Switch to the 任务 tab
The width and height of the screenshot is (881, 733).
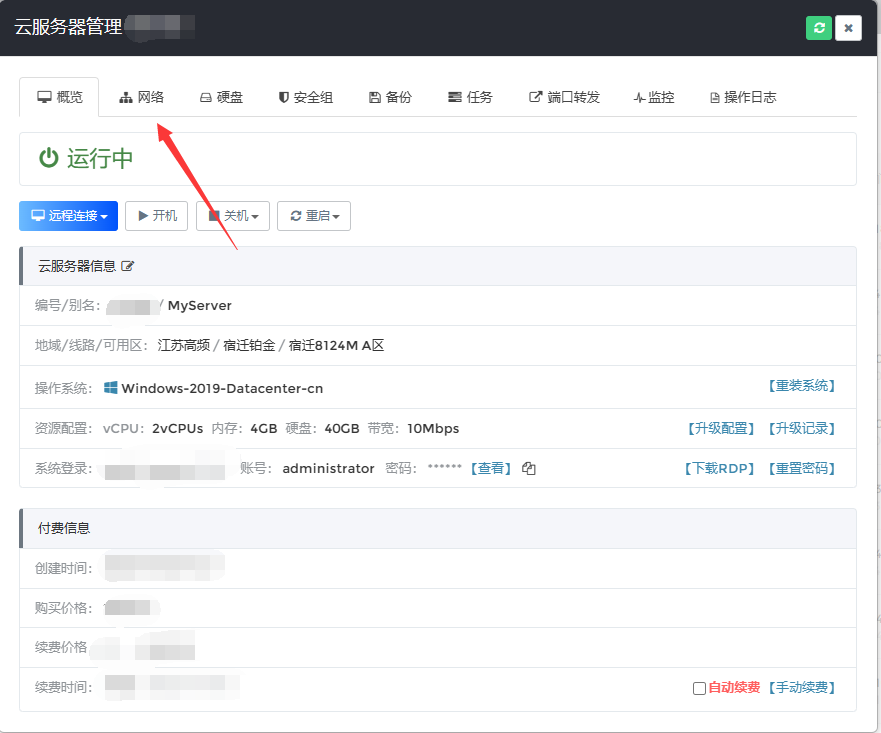pyautogui.click(x=470, y=97)
